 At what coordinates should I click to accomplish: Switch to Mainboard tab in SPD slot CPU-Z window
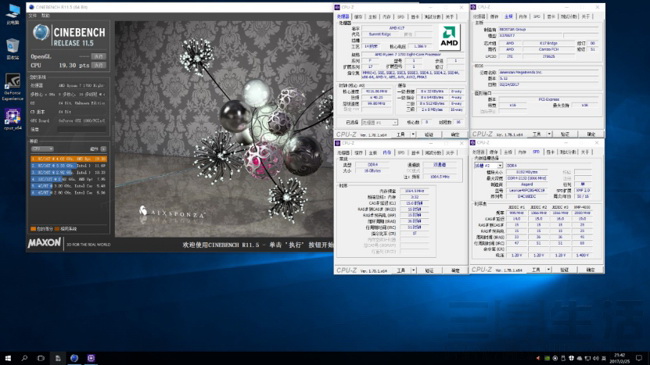[x=508, y=152]
